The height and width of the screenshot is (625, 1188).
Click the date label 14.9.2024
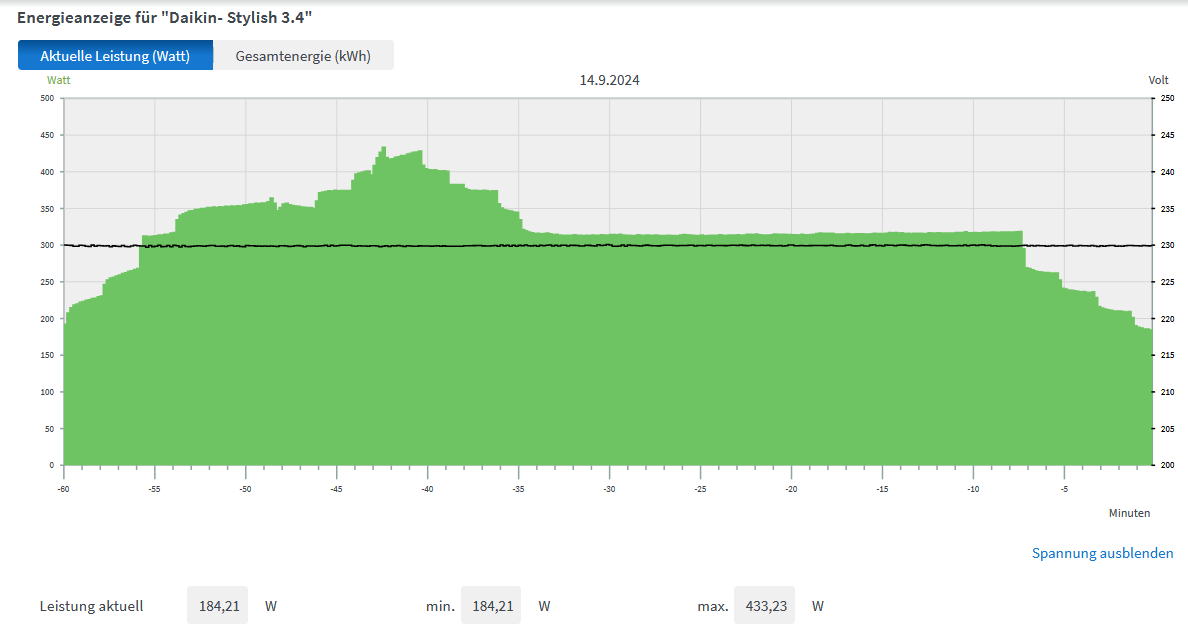[x=609, y=80]
